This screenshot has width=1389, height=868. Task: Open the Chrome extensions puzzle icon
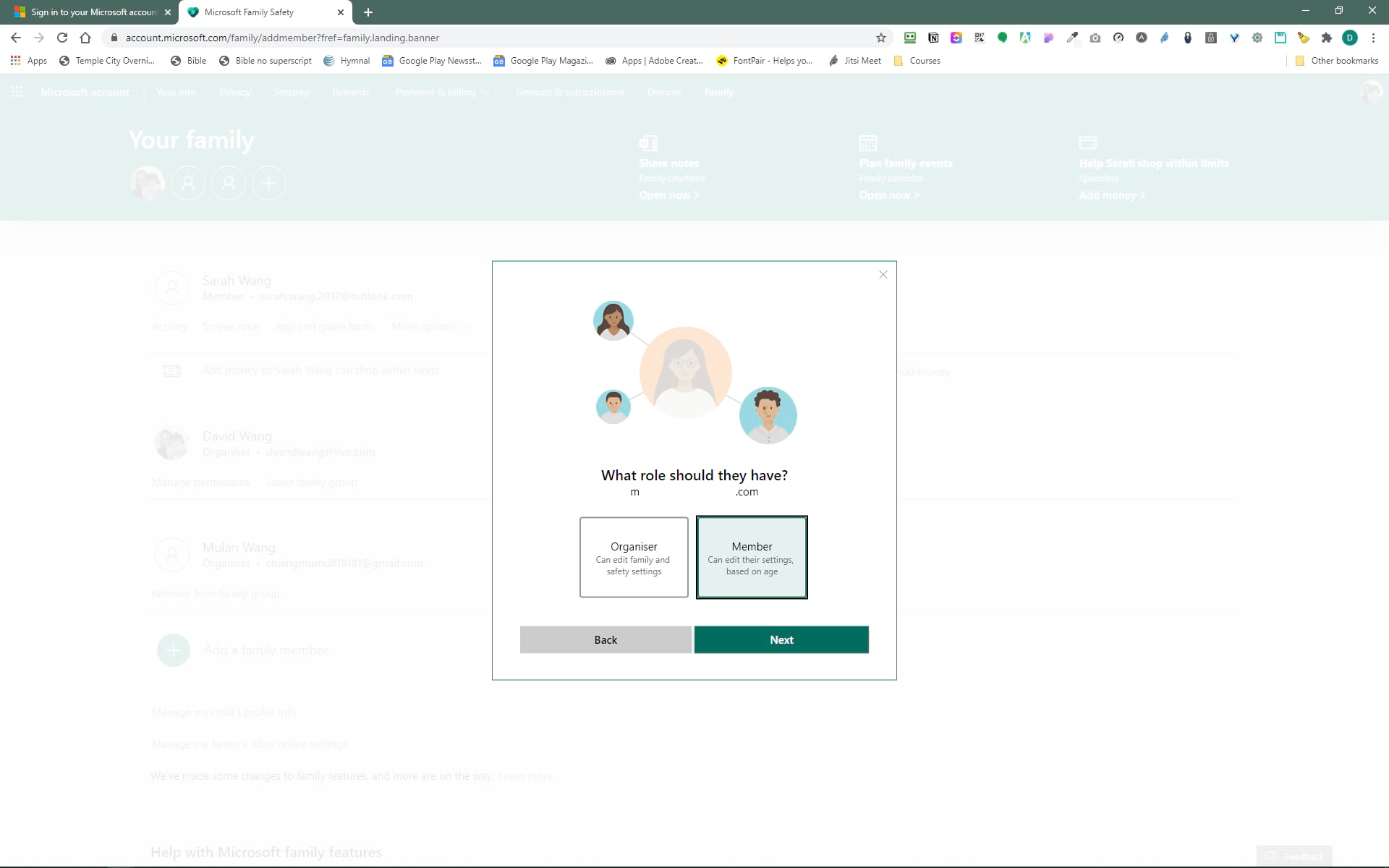coord(1327,38)
